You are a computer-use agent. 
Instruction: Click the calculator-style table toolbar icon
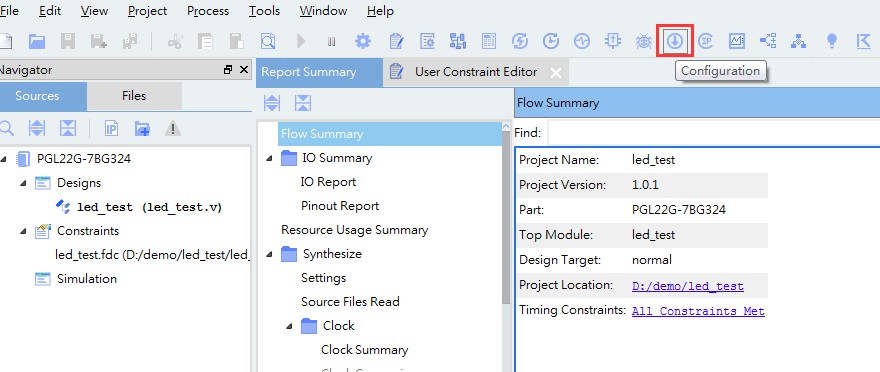coord(489,40)
